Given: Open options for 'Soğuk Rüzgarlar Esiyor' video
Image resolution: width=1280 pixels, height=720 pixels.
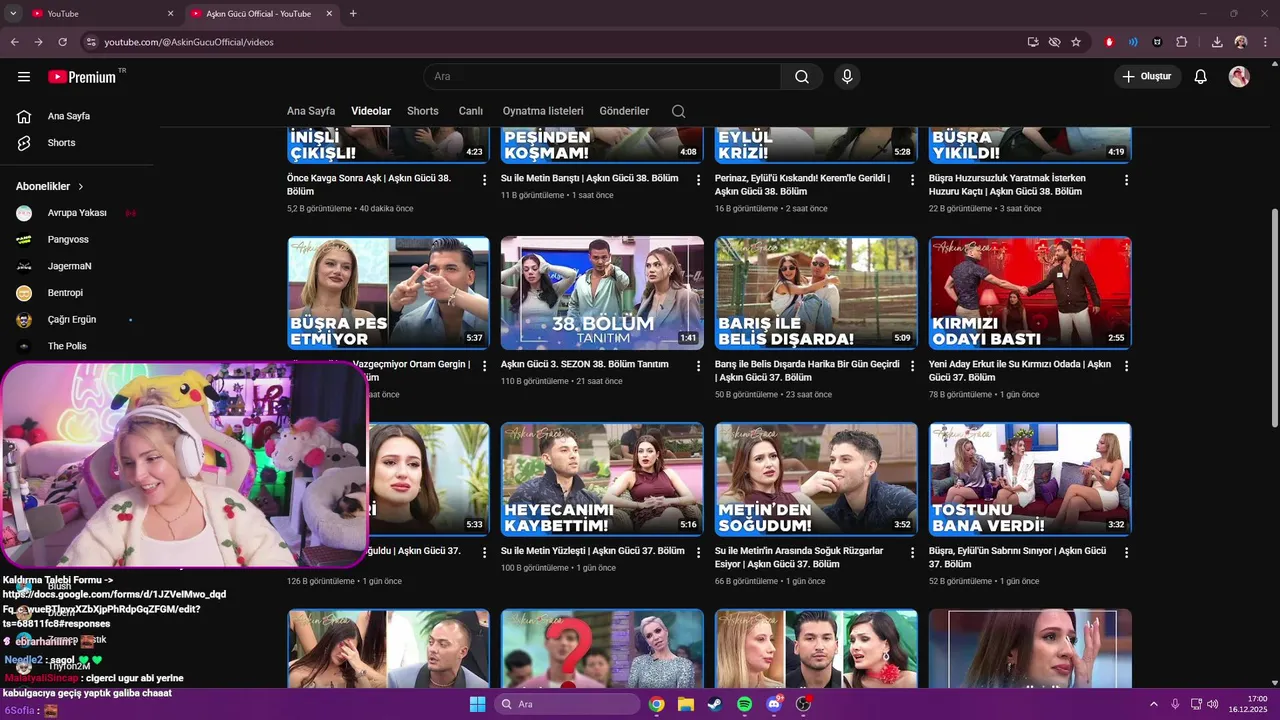Looking at the screenshot, I should (x=912, y=552).
